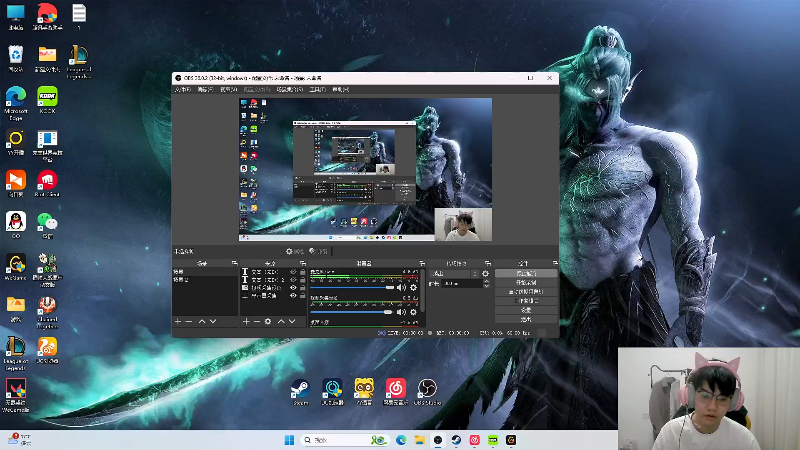Open the 帮助(H) menu in OBS
Viewport: 800px width, 450px height.
click(340, 89)
